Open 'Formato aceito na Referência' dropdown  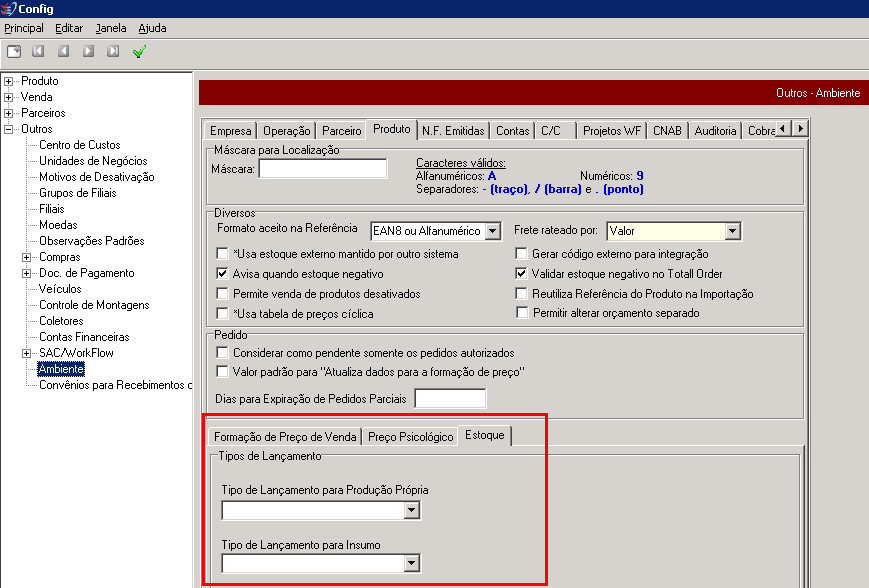[x=493, y=231]
